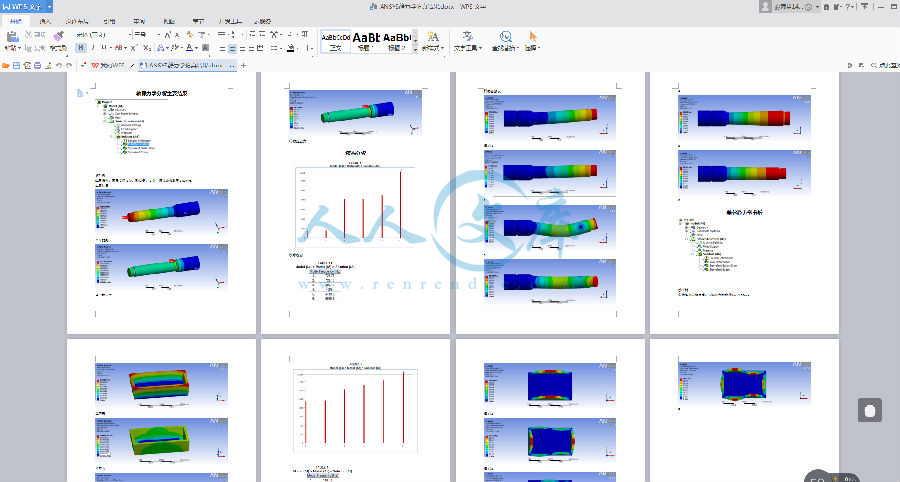Add a new document tab with plus

(243, 65)
